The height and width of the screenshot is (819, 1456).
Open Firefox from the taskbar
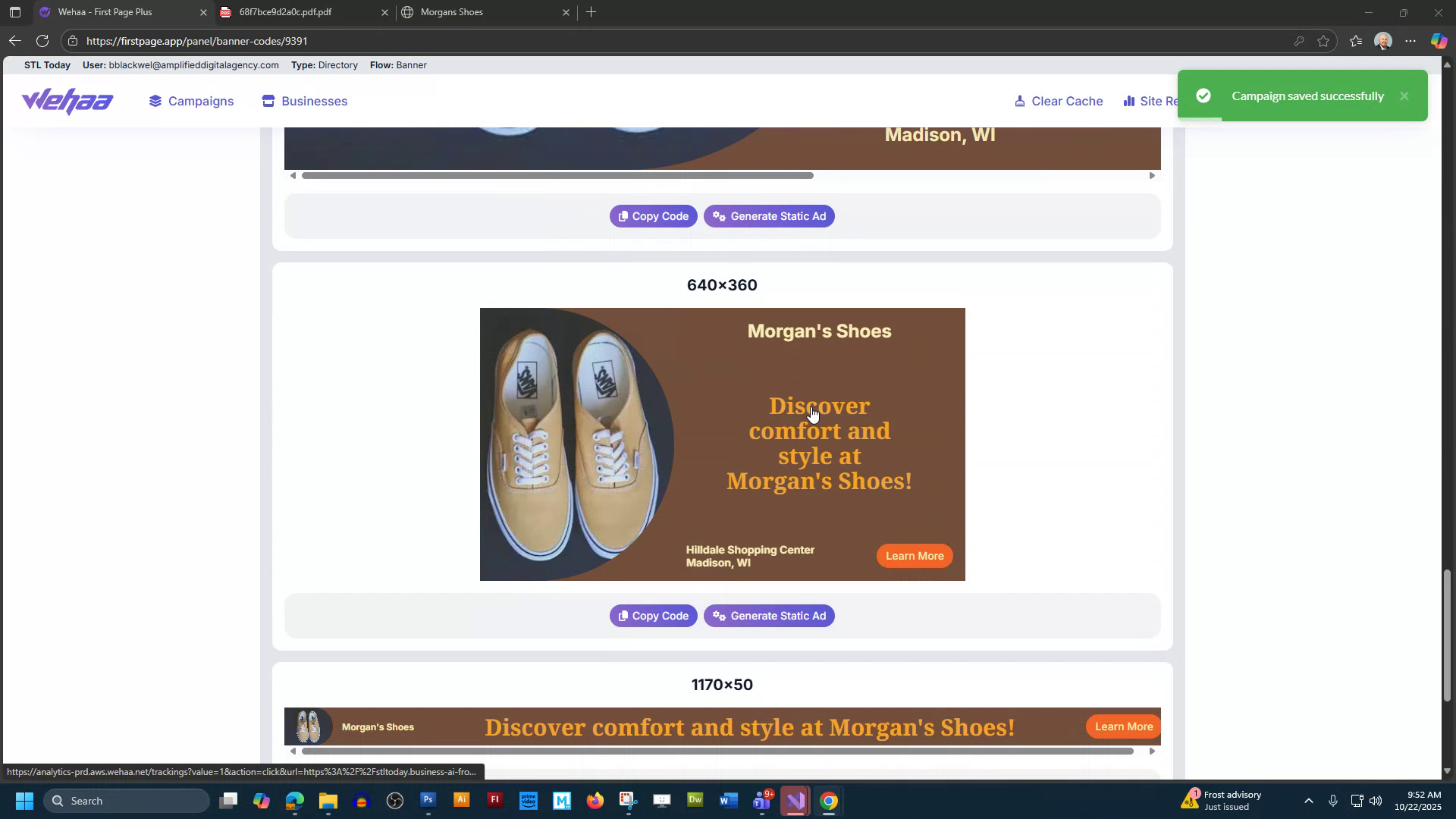[x=596, y=800]
